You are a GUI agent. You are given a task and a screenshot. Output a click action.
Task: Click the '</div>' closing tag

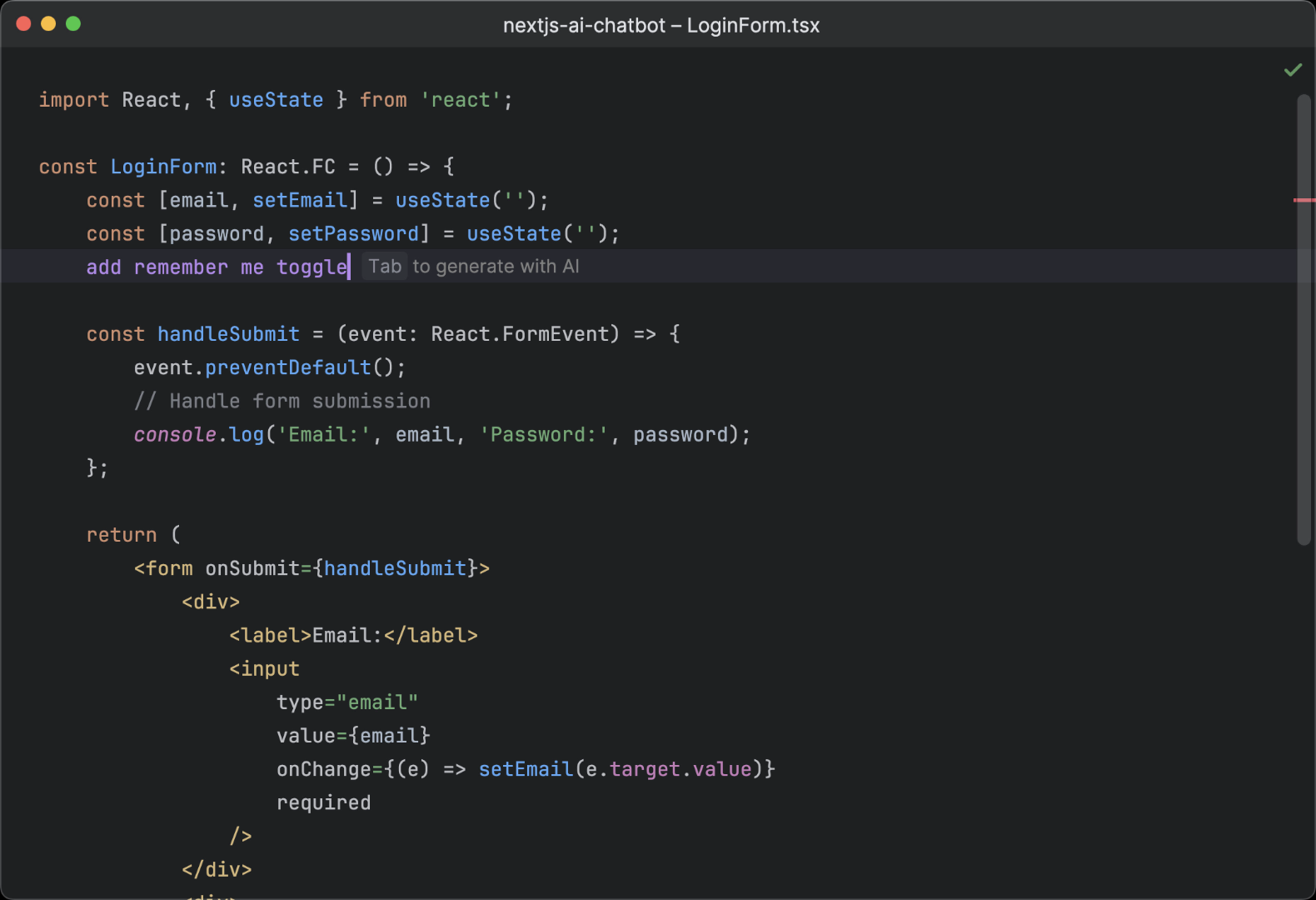(x=217, y=870)
